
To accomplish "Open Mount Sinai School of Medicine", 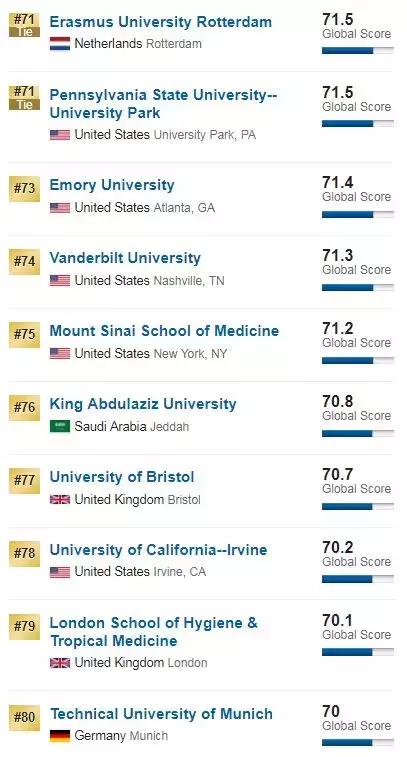I will pyautogui.click(x=164, y=331).
